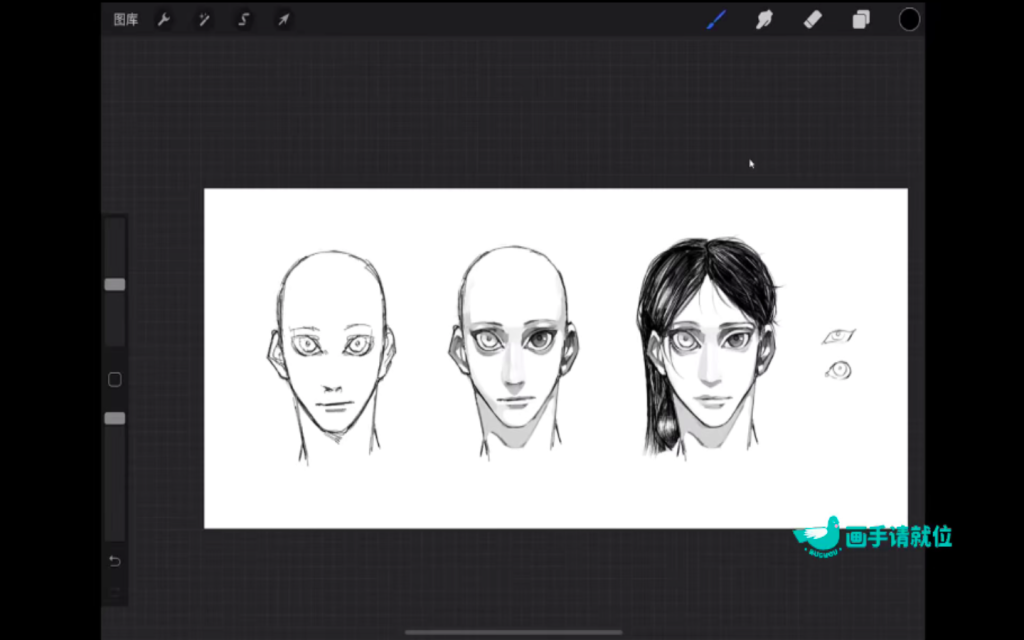1024x640 pixels.
Task: Activate the Selection S-shaped tool
Action: pyautogui.click(x=244, y=20)
